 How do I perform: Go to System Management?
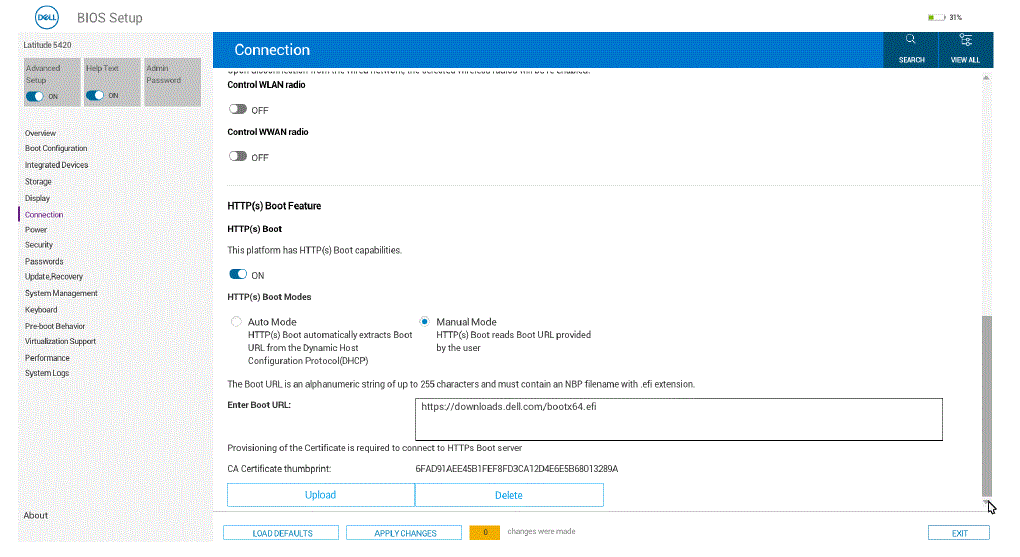coord(61,293)
